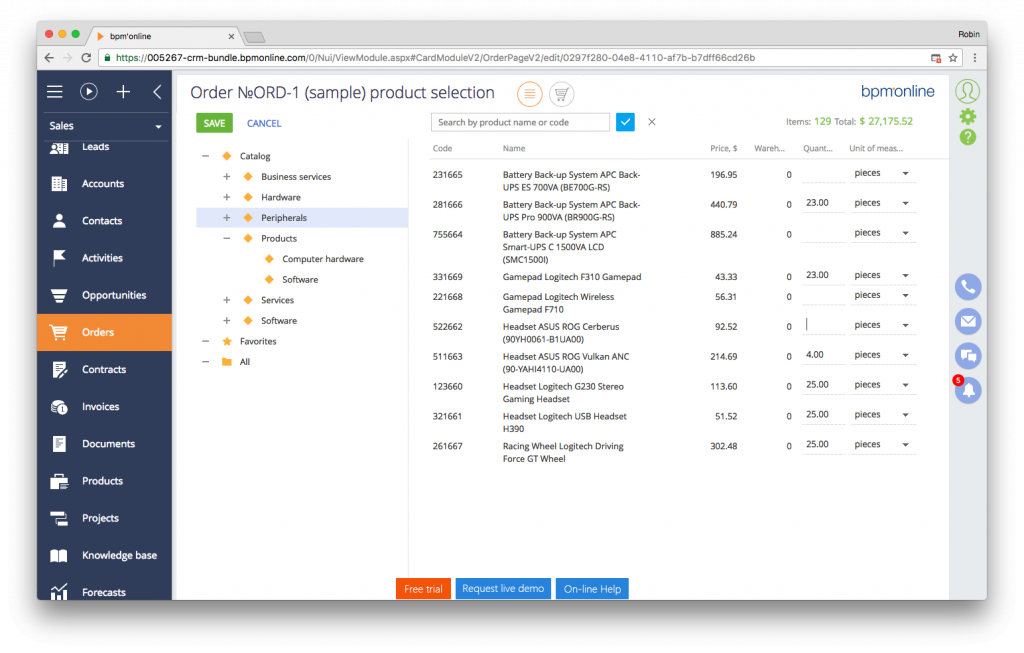Open the Knowledge base section
This screenshot has width=1024, height=653.
click(x=104, y=556)
